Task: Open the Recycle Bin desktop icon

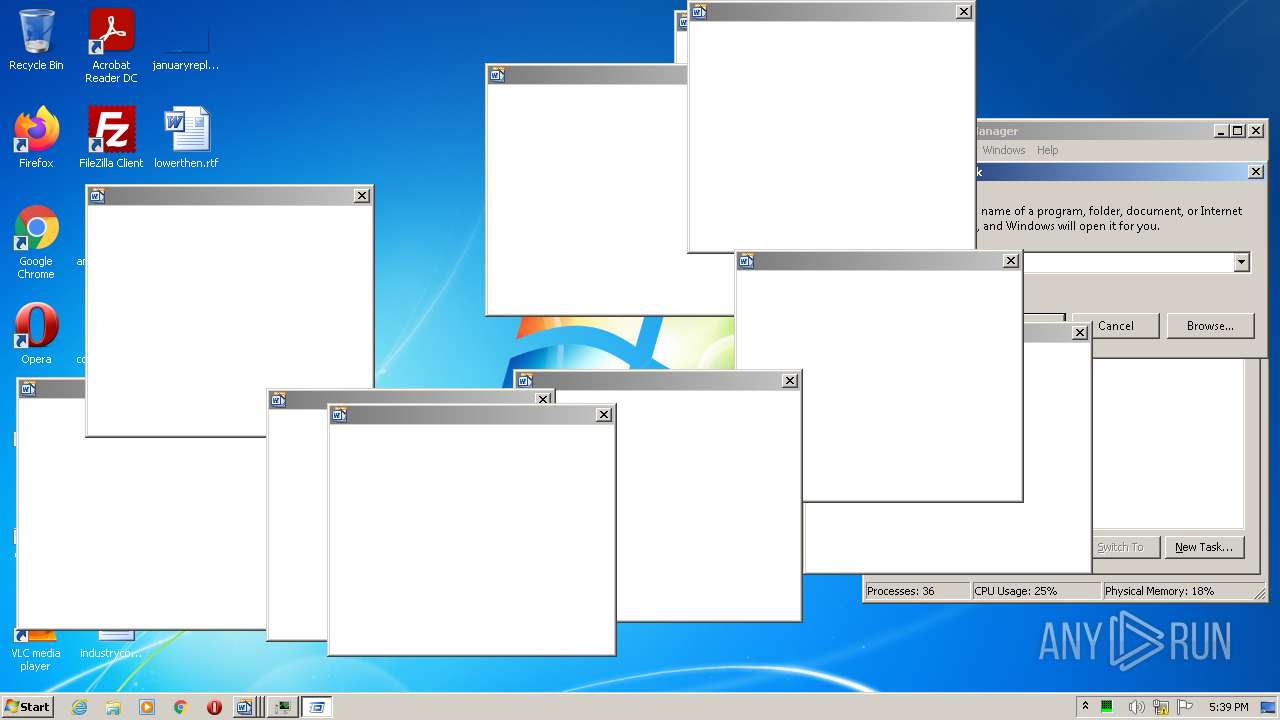Action: click(x=36, y=41)
